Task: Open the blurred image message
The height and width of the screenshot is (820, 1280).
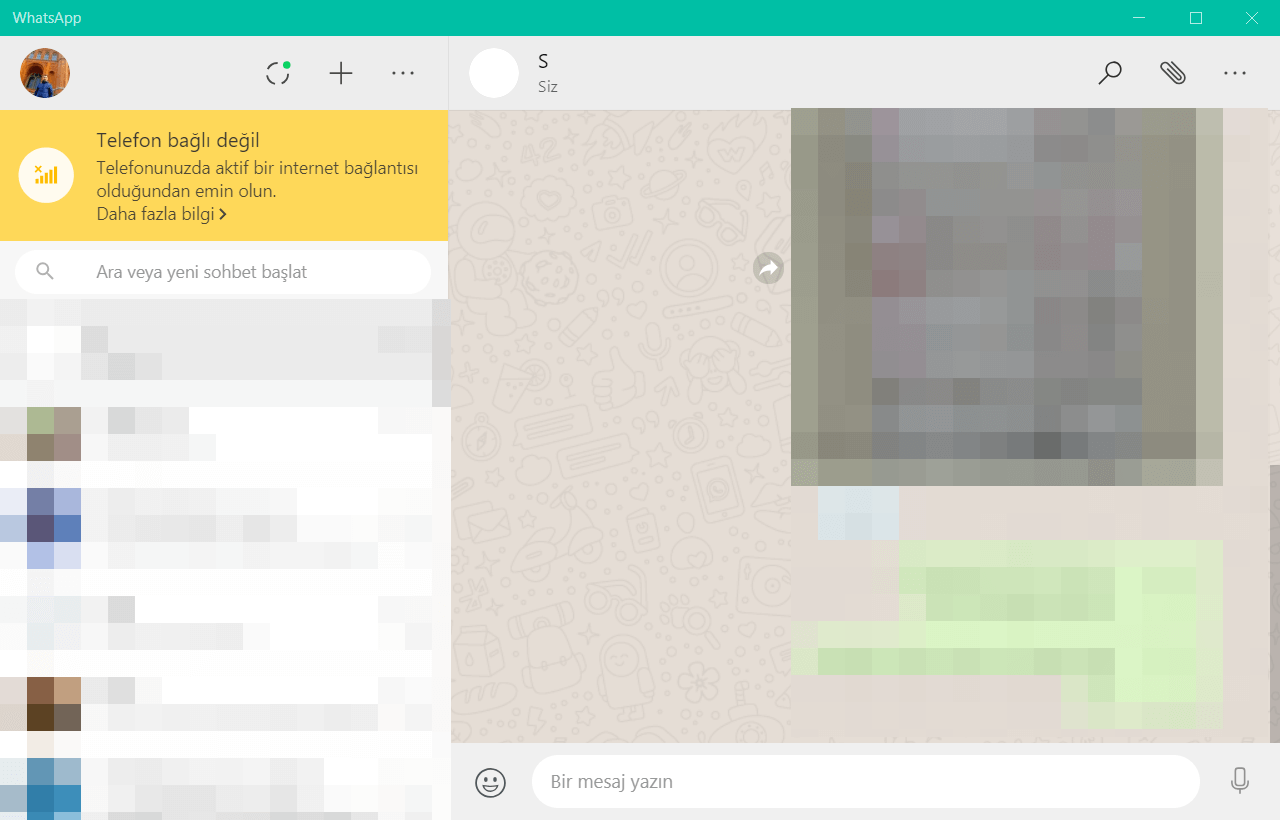Action: coord(1006,297)
